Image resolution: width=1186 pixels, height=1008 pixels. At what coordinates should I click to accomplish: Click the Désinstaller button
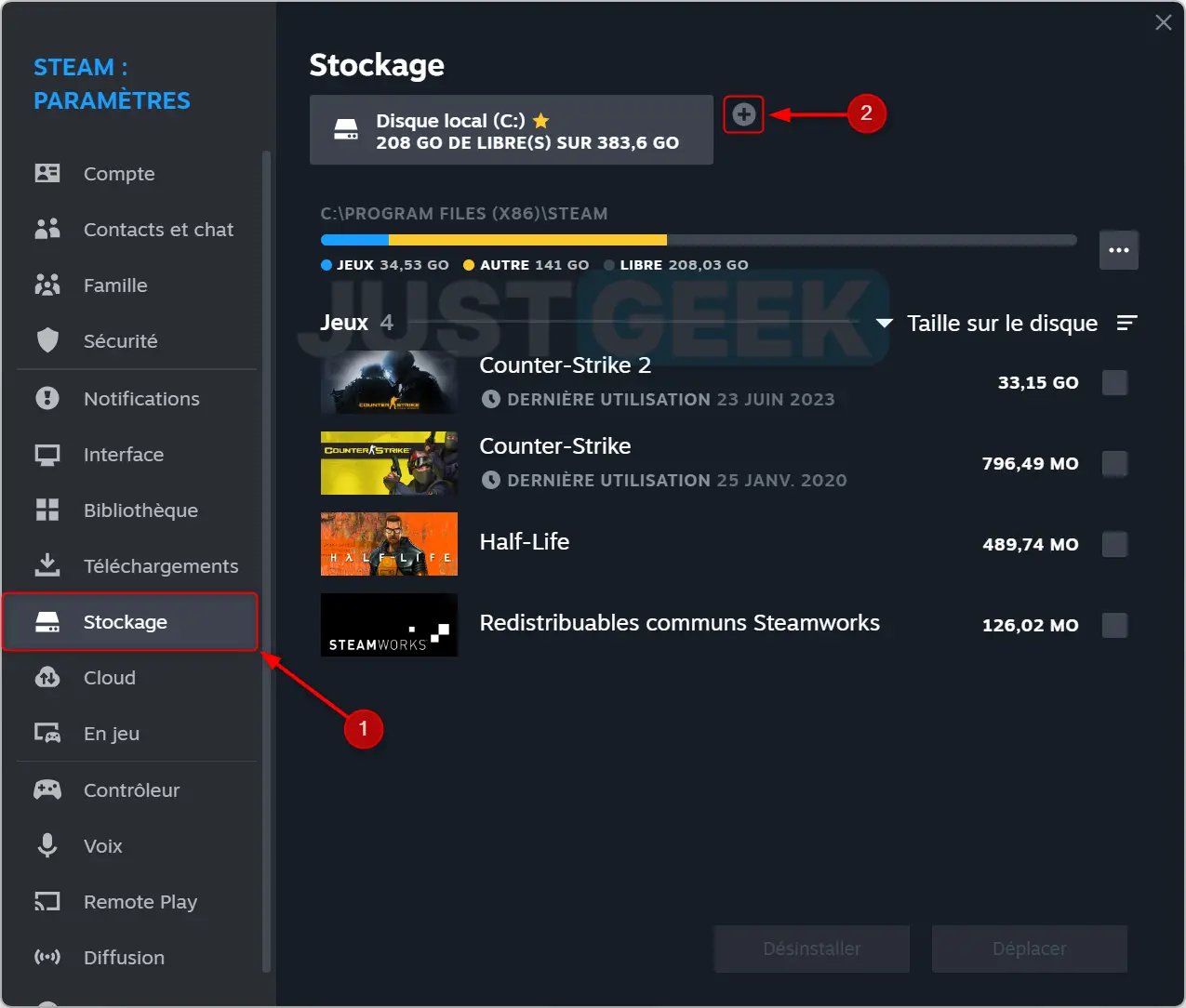(811, 948)
